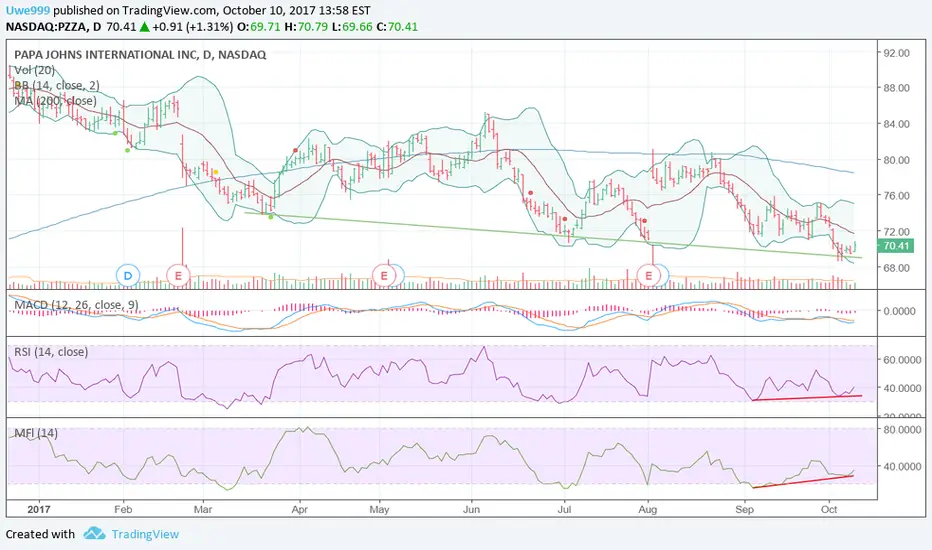Click the 72.00 price axis label
Screen dimensions: 932x550
pos(896,231)
